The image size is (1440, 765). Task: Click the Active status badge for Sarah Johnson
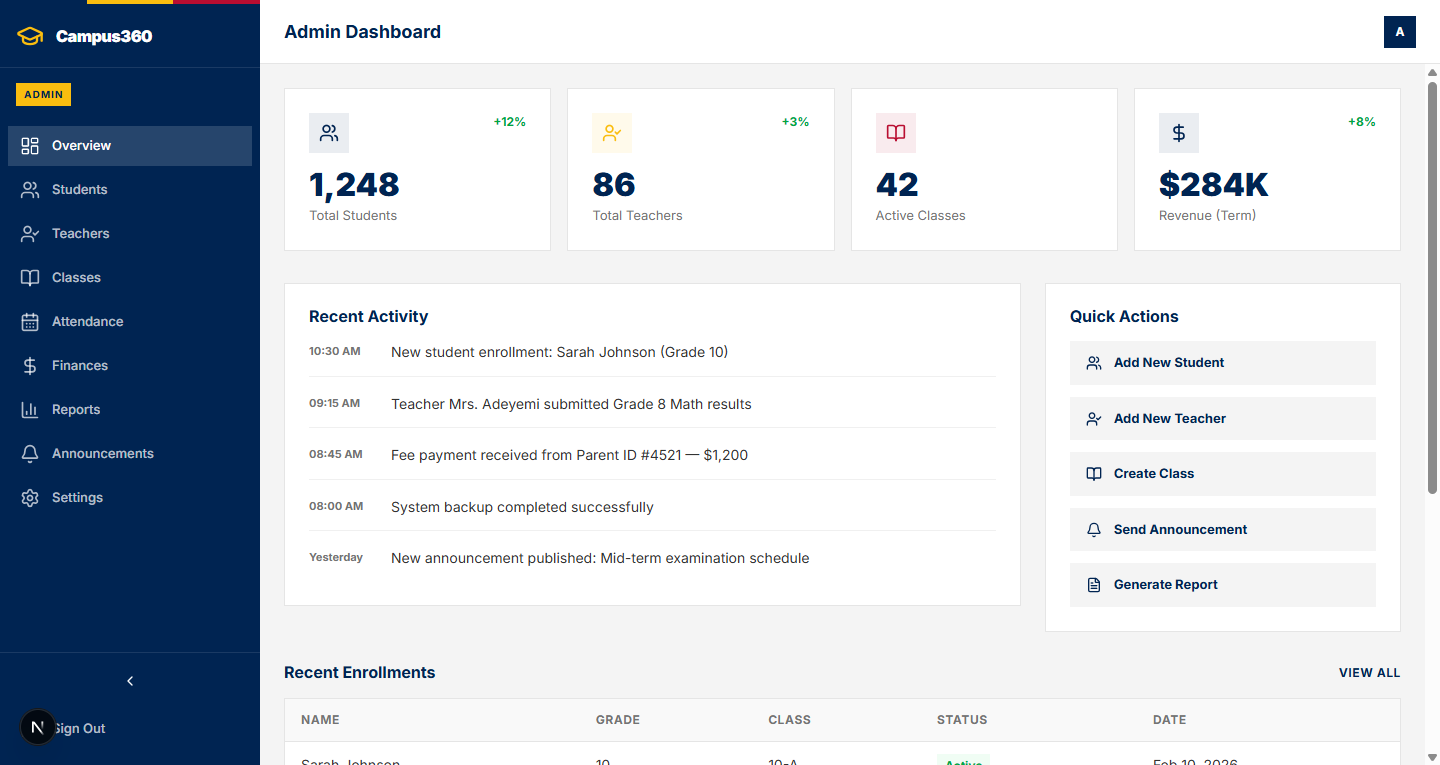click(963, 762)
